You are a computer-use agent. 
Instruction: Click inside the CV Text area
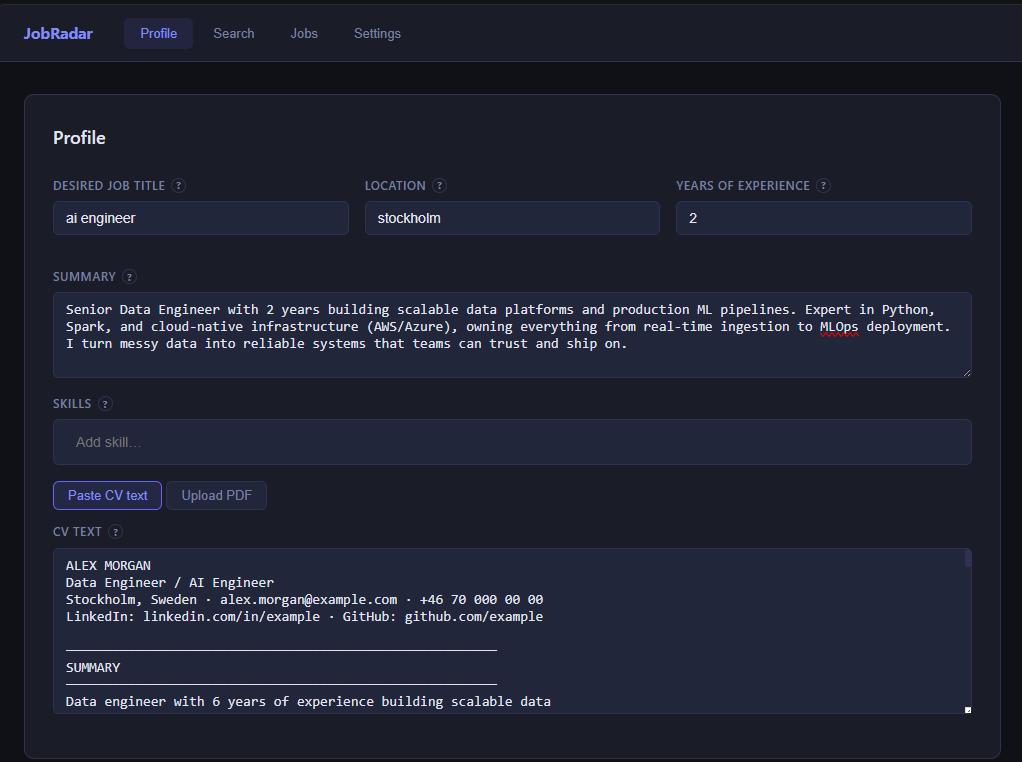click(512, 631)
